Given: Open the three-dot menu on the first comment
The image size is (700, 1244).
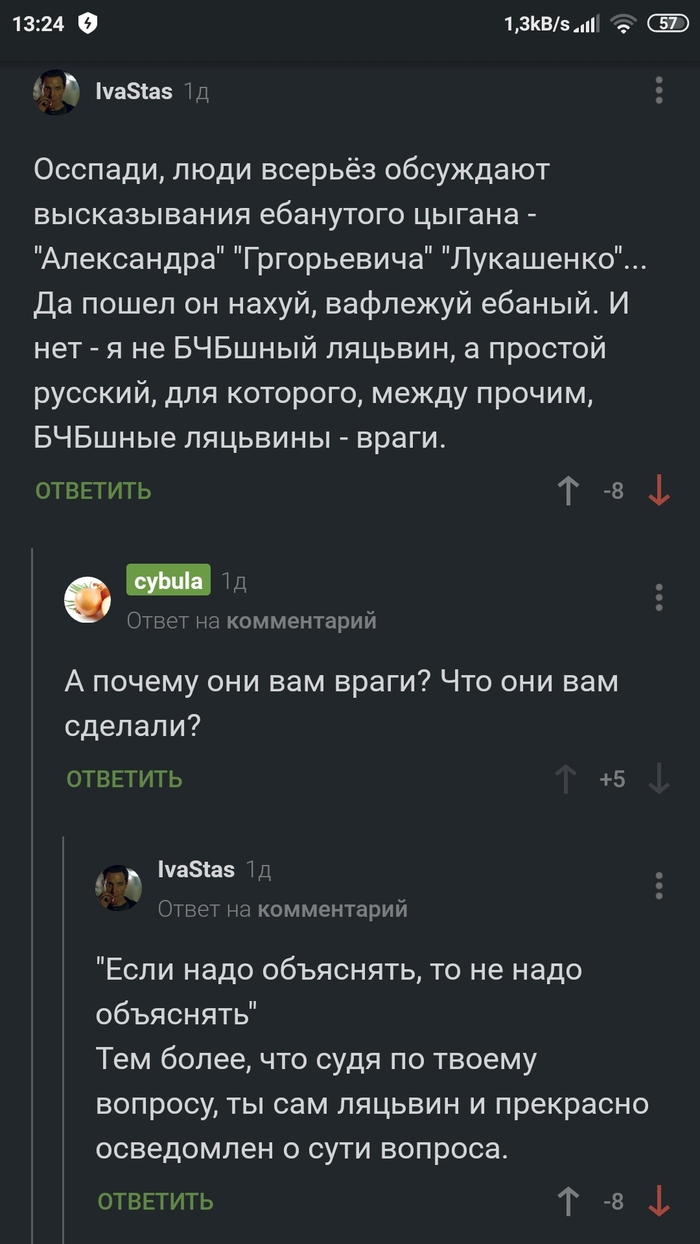Looking at the screenshot, I should (x=658, y=90).
